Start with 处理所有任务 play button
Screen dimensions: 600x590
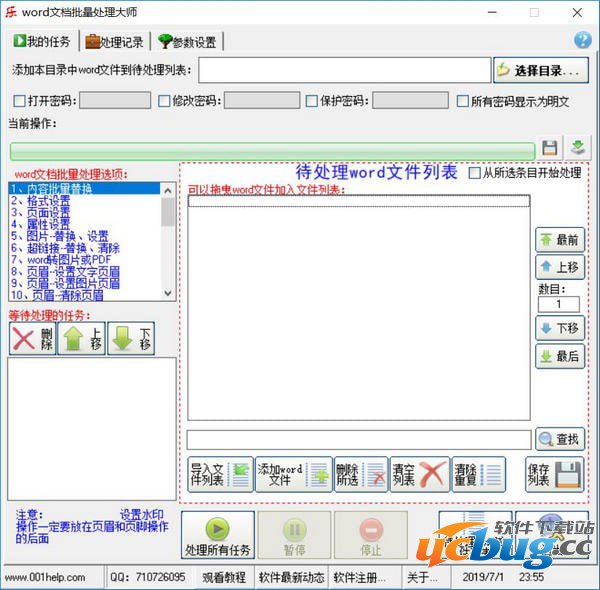[x=218, y=535]
